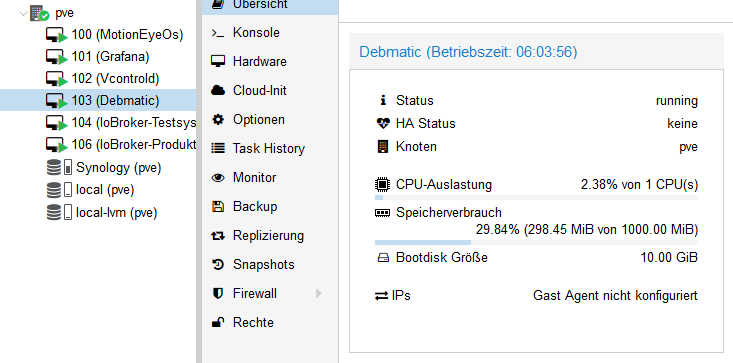Click the database icon of local (pve)
This screenshot has height=363, width=733.
pyautogui.click(x=54, y=190)
